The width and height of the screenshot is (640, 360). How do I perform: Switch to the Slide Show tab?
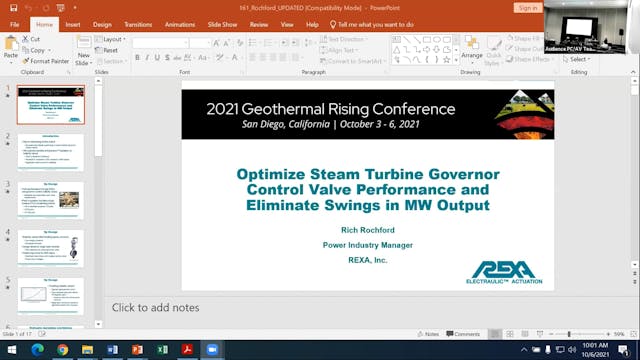click(x=222, y=24)
